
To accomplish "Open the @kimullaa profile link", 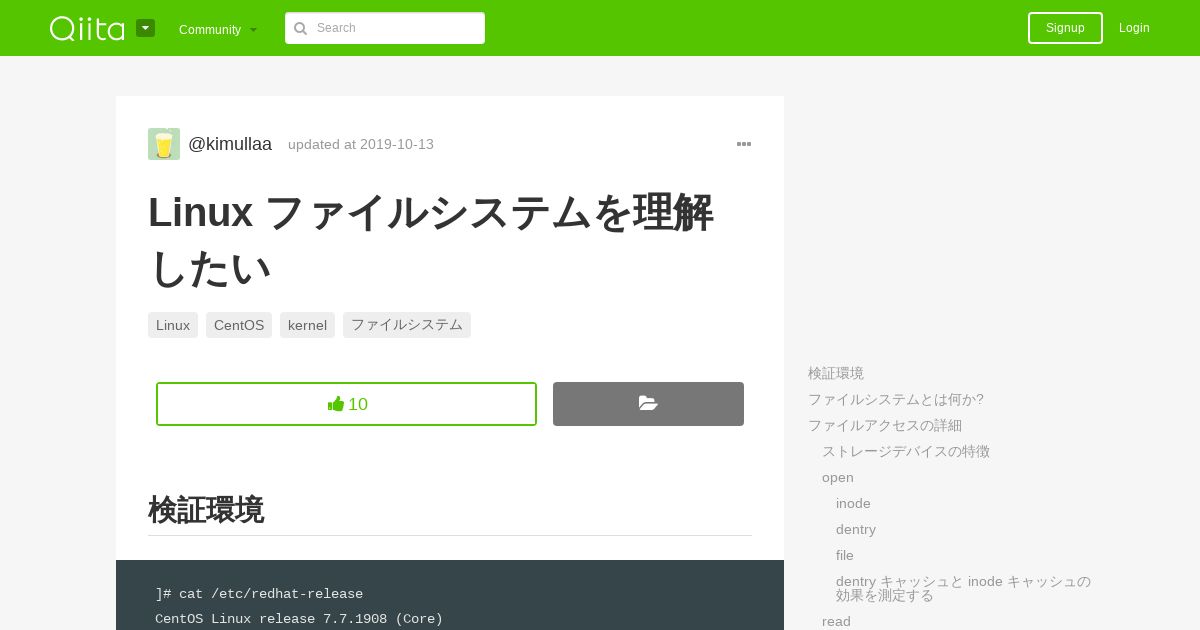I will point(230,144).
